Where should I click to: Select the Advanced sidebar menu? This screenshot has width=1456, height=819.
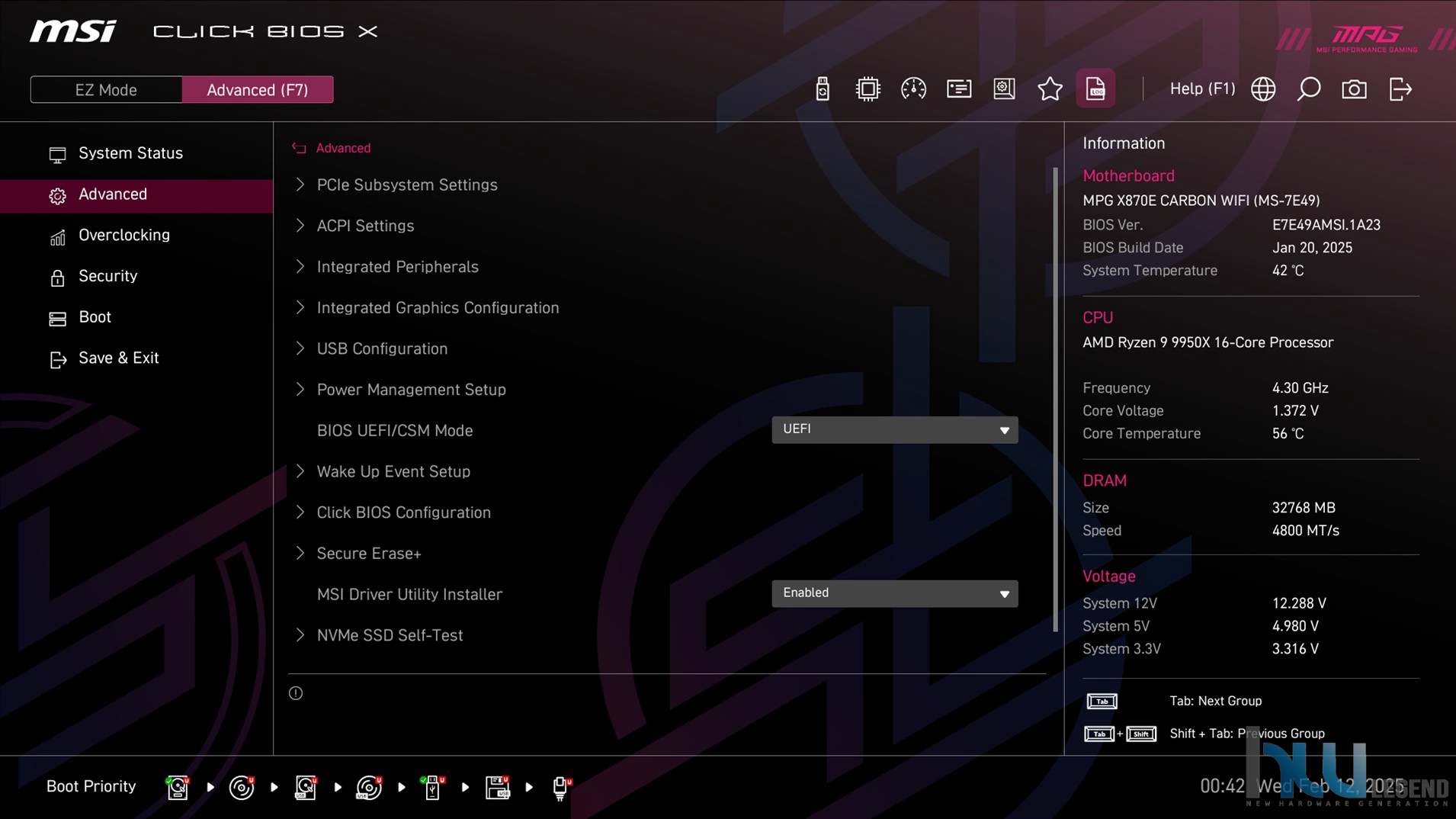[x=136, y=195]
